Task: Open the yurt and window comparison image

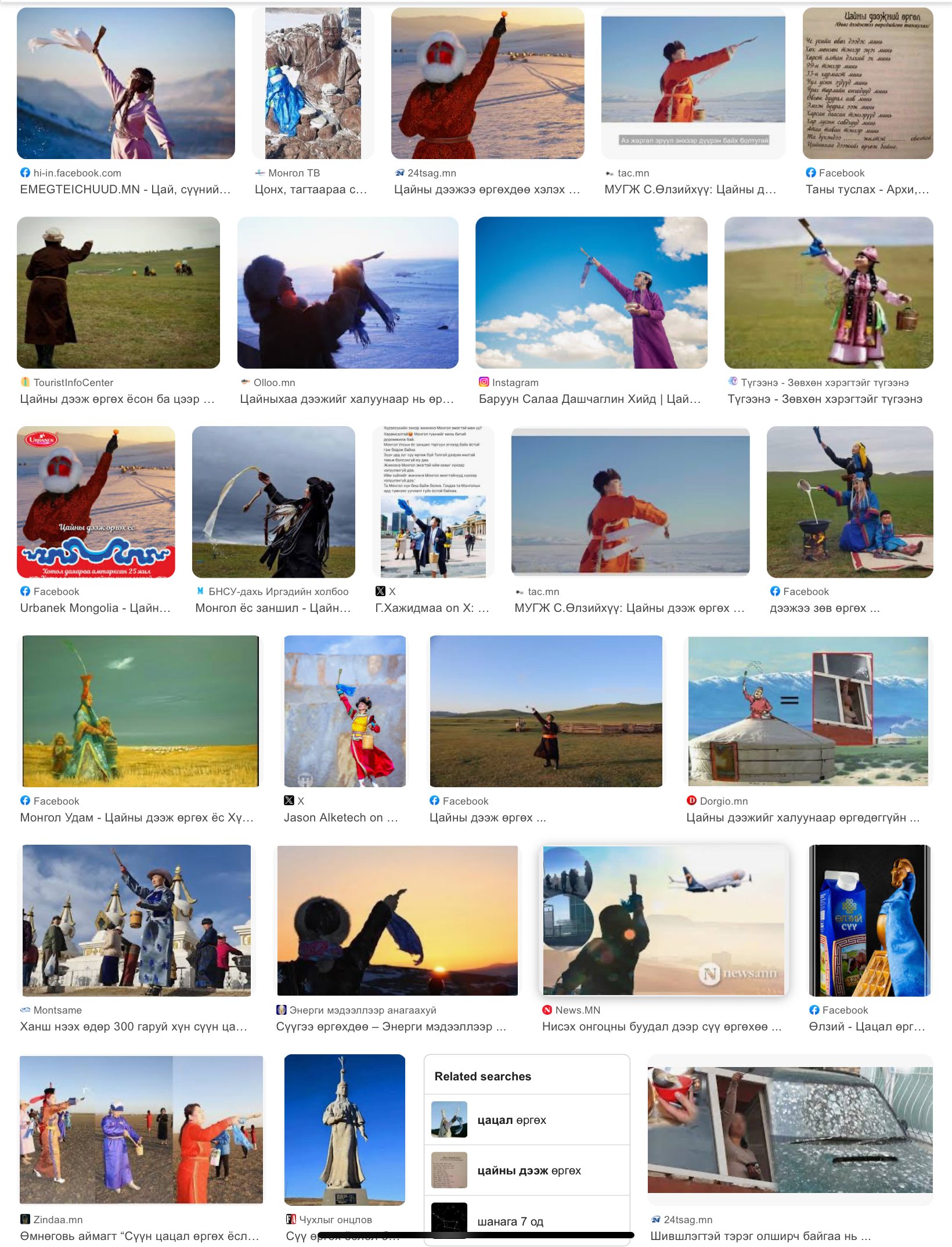Action: (808, 711)
